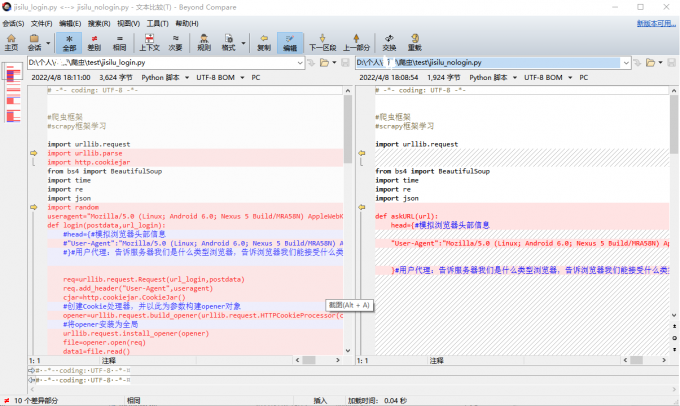Click right pane copy-left arrow near urllib.request
The height and width of the screenshot is (406, 680).
pyautogui.click(x=361, y=153)
